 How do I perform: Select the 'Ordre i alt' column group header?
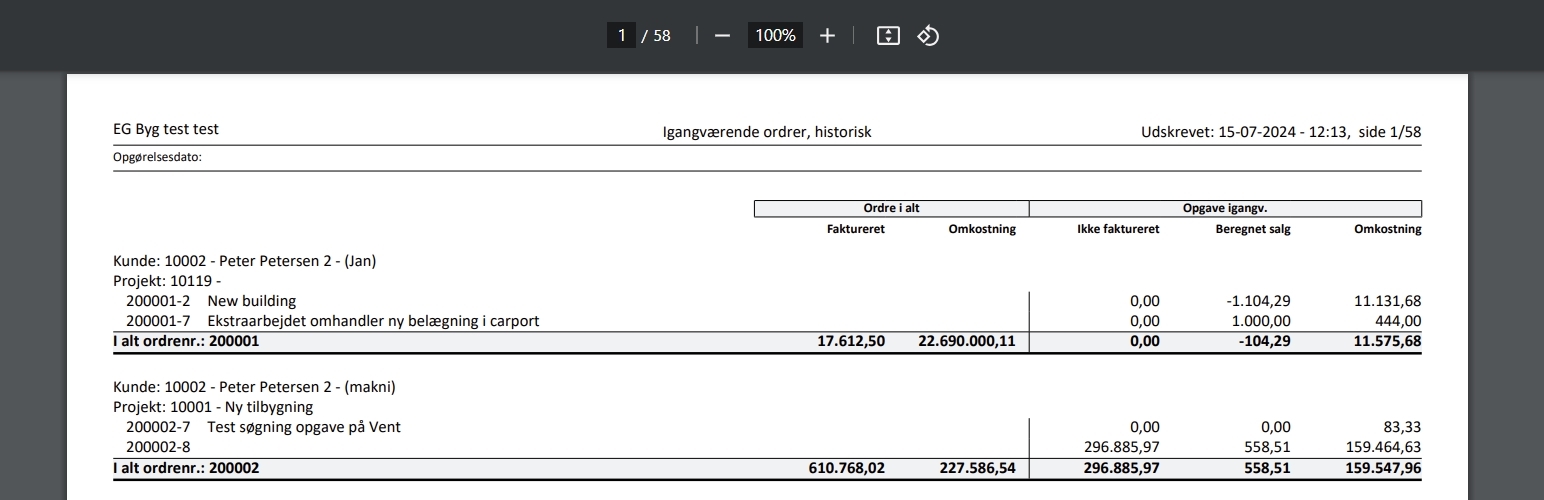tap(891, 209)
